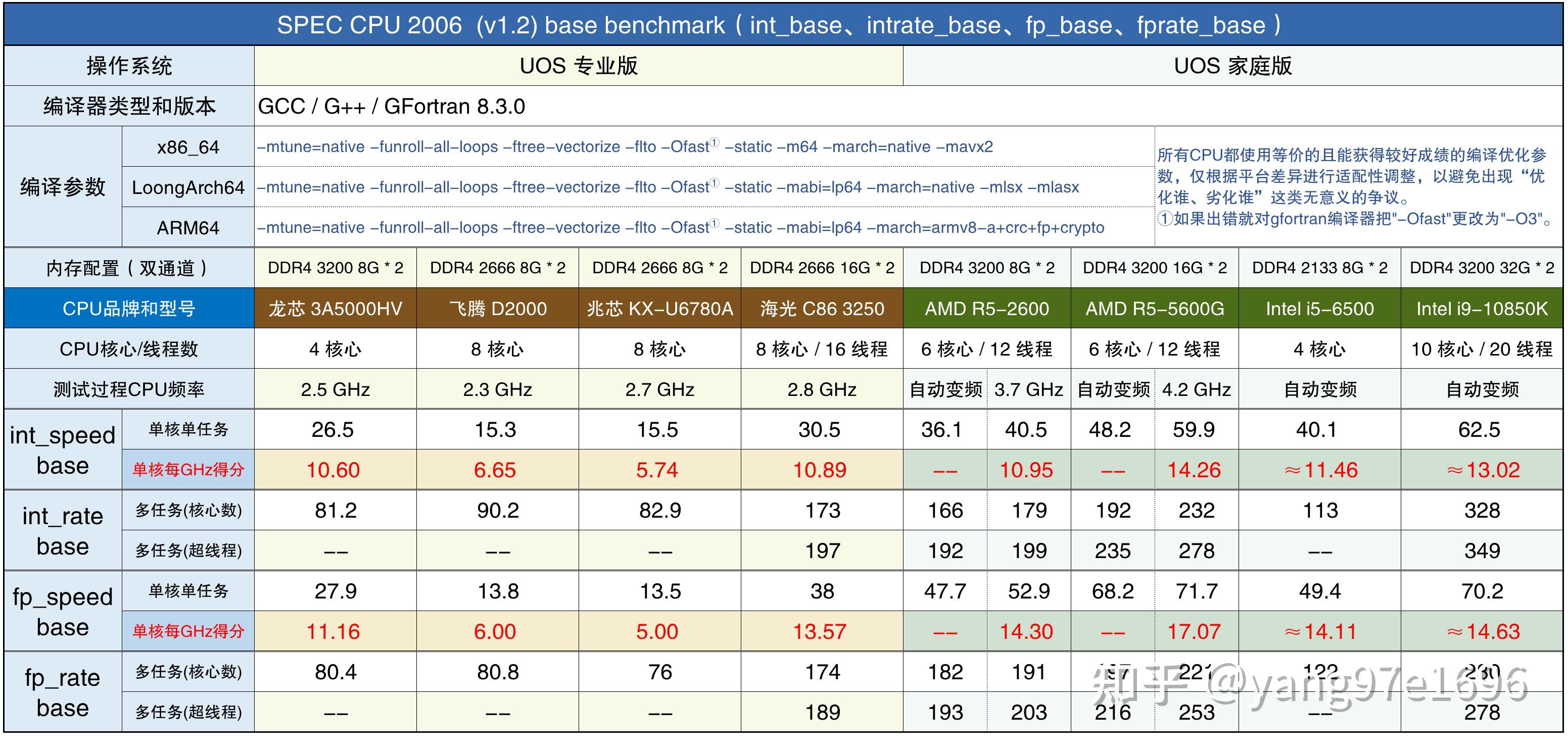The width and height of the screenshot is (1568, 755).
Task: Select the AMD R5-2600 column header
Action: [x=987, y=309]
